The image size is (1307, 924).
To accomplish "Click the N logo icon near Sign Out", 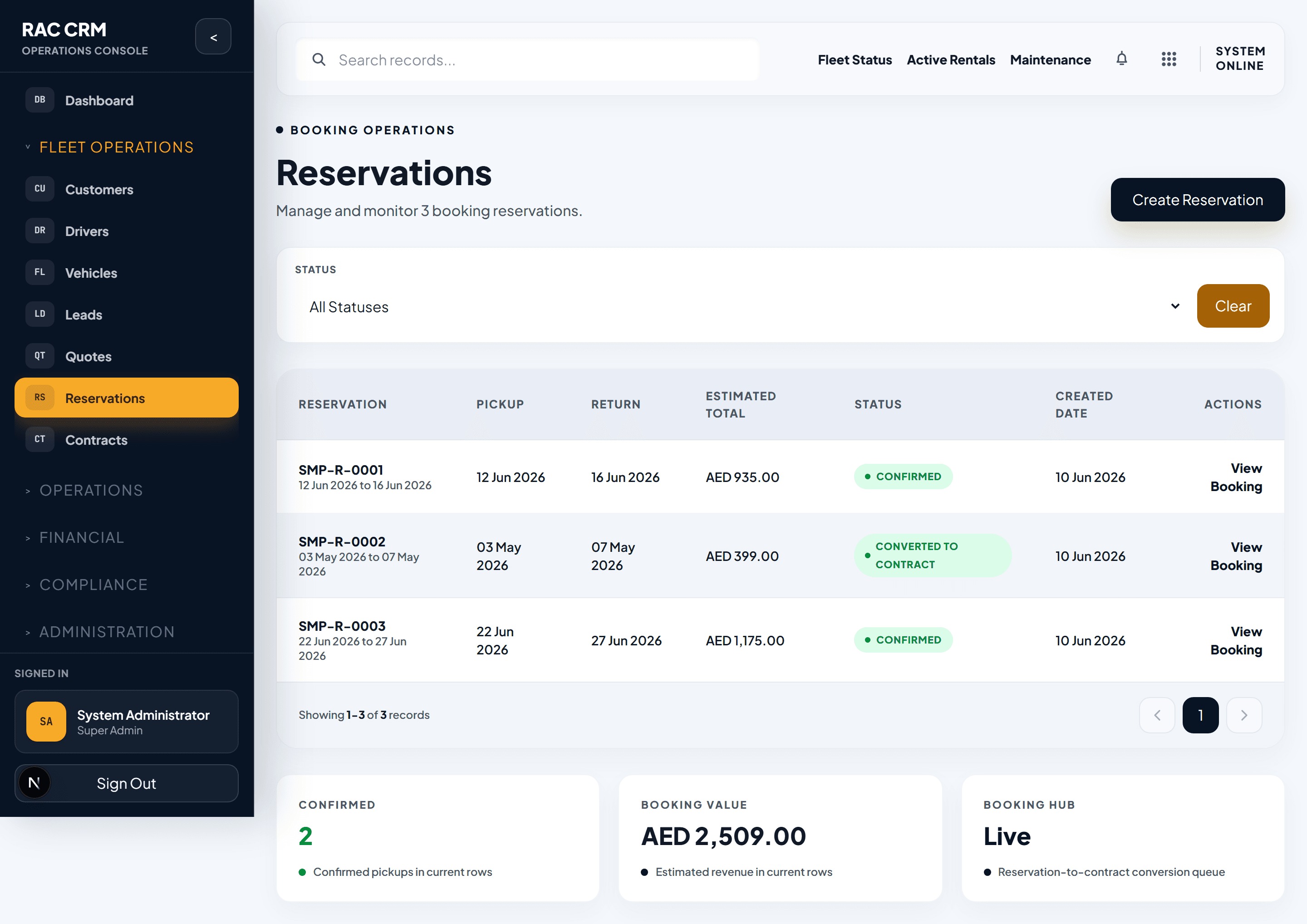I will pos(34,783).
